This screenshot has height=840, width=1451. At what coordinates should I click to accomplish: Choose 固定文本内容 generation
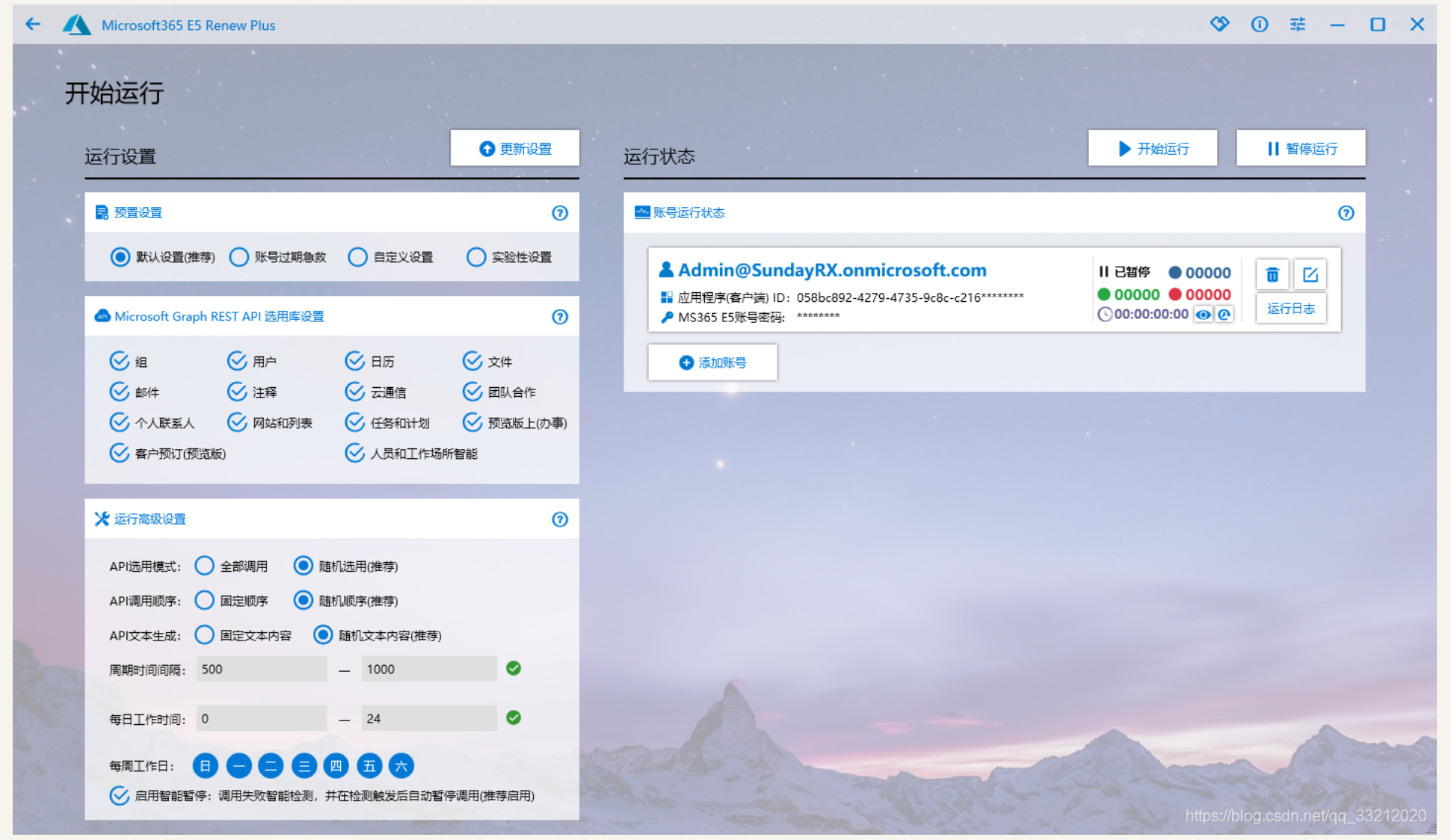click(204, 635)
